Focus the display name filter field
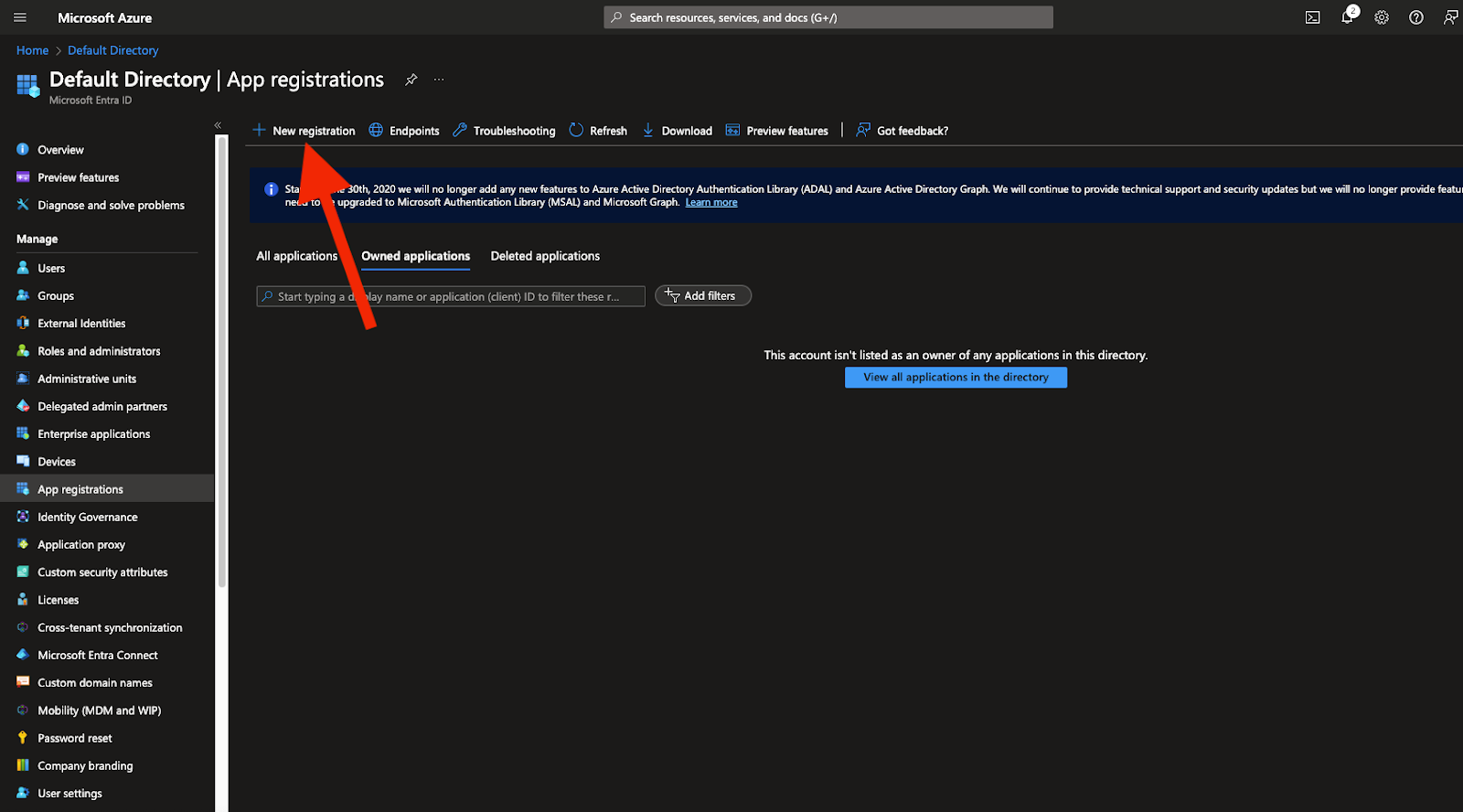 (451, 296)
